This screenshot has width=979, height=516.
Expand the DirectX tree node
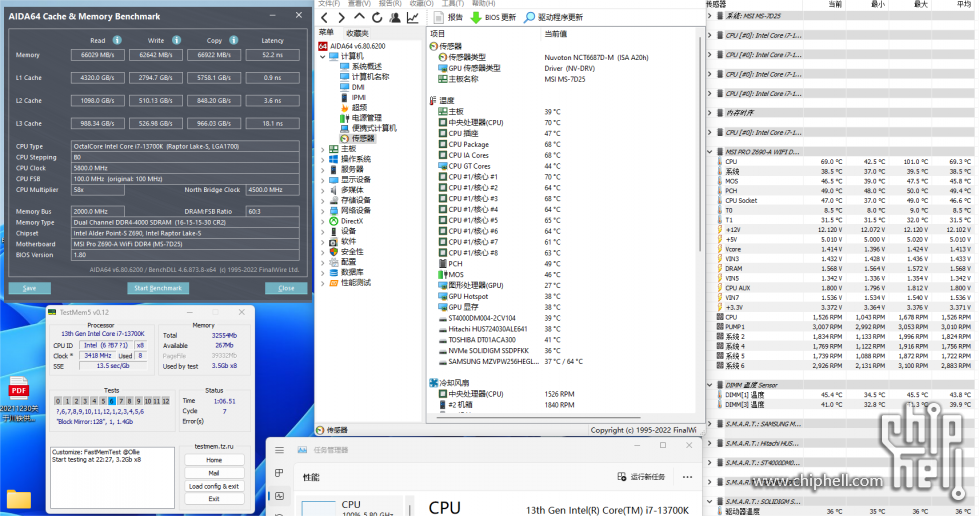323,221
